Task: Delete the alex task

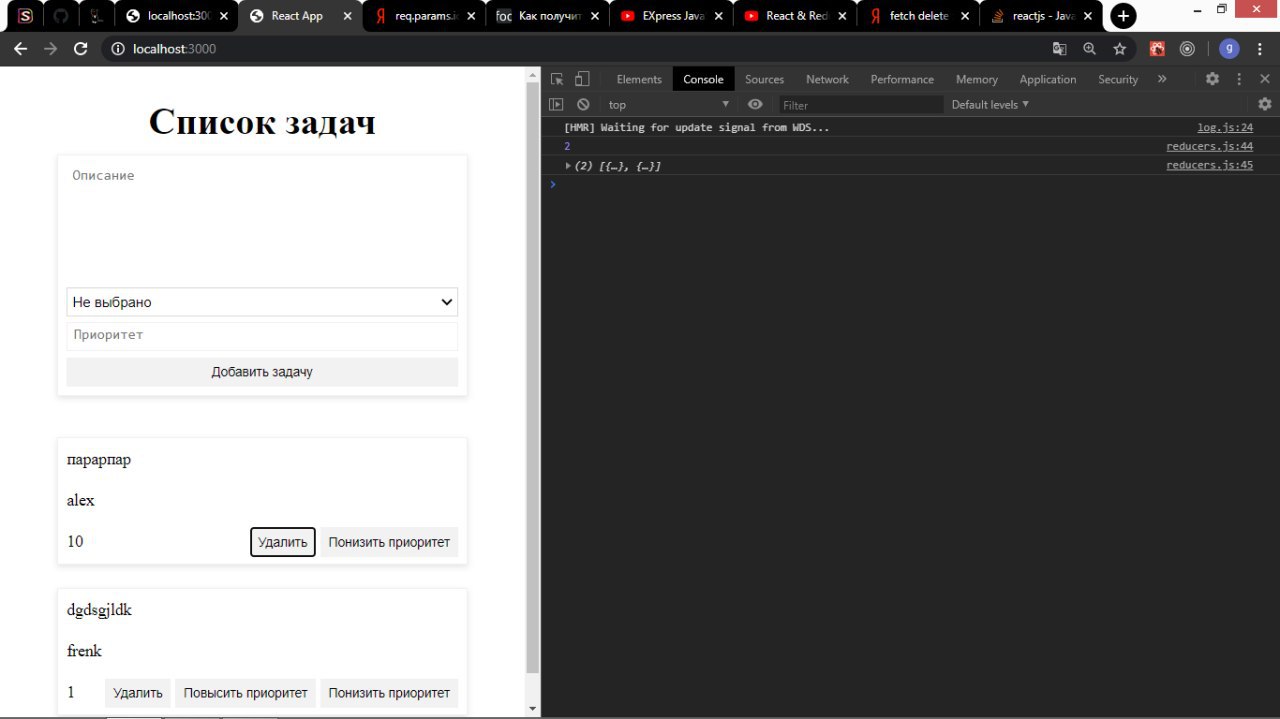Action: [283, 542]
